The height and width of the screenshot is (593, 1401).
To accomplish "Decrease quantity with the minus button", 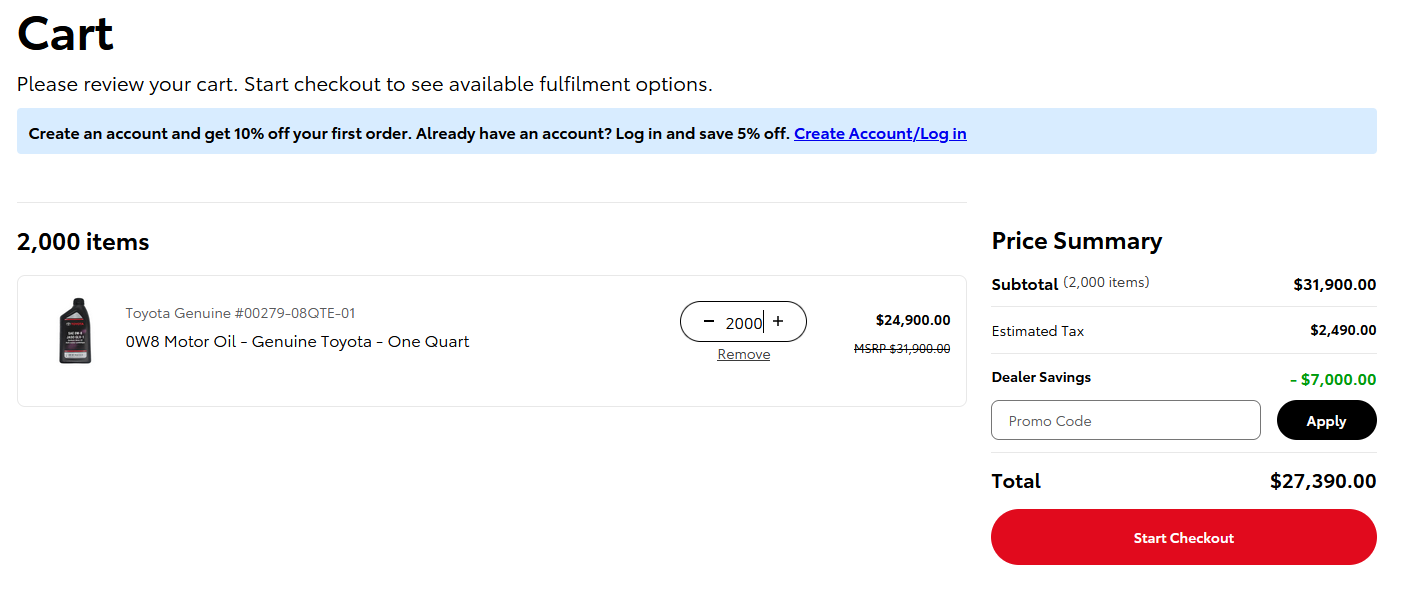I will [709, 322].
